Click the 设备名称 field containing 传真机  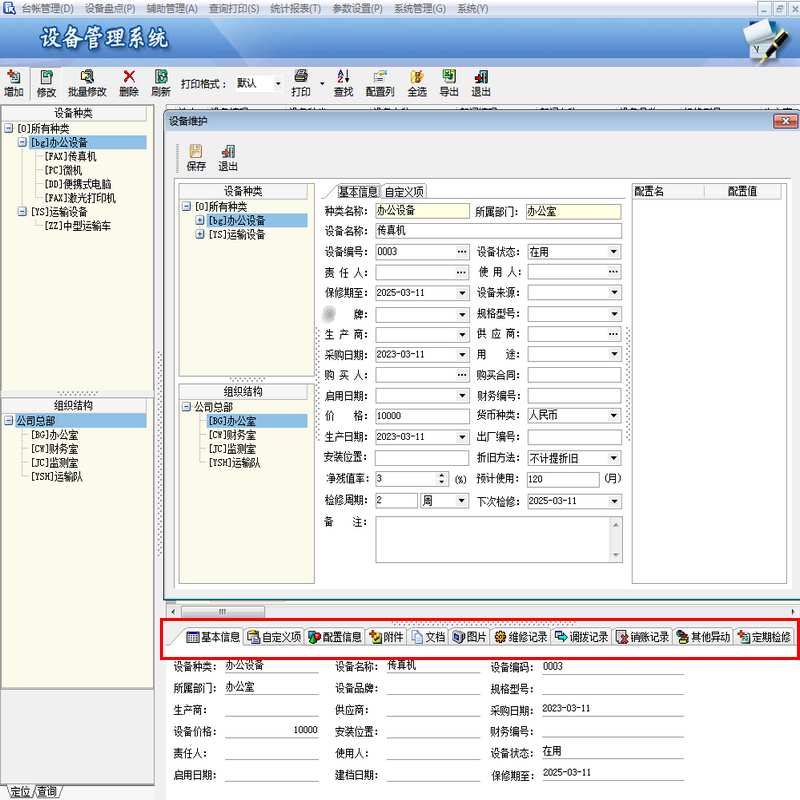pos(498,231)
